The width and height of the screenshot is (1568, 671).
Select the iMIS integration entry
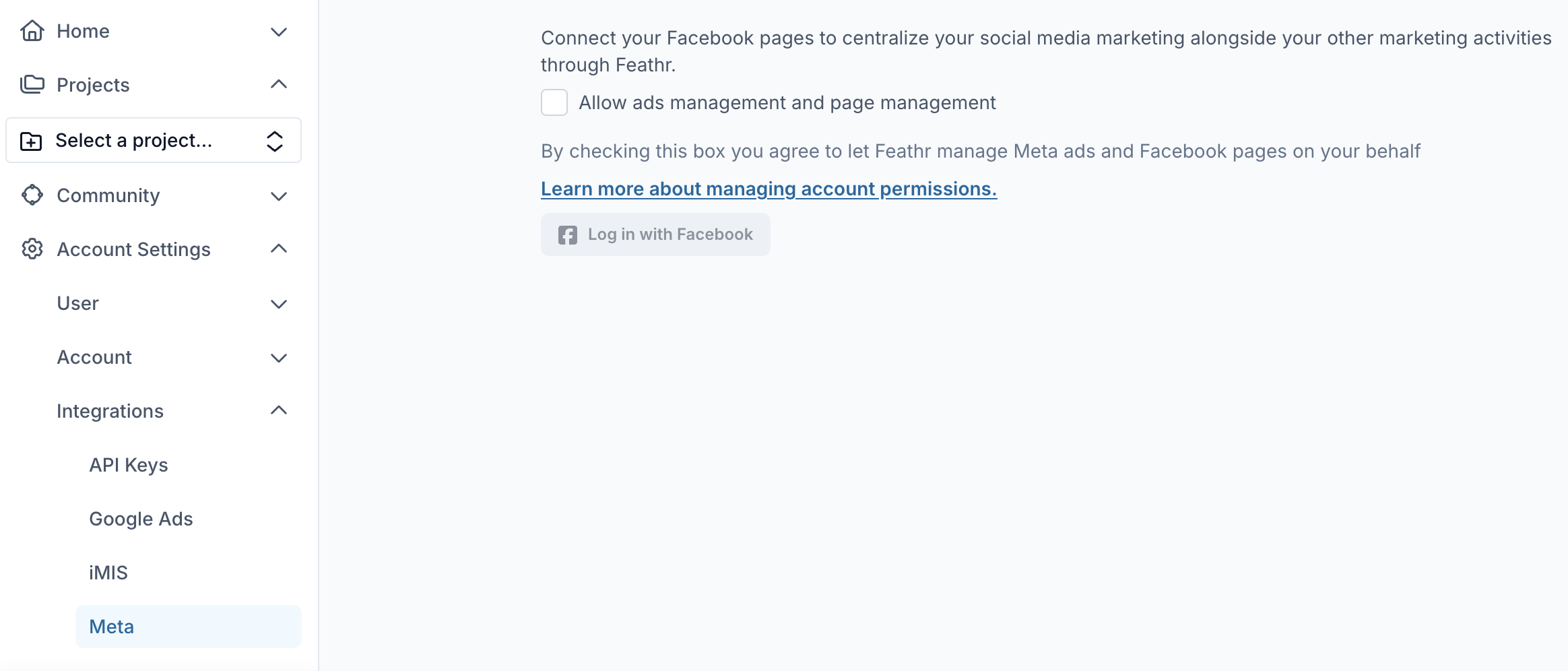point(108,572)
